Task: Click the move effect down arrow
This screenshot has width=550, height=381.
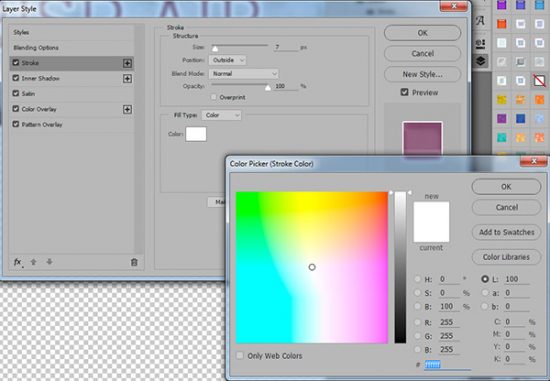Action: (49, 262)
